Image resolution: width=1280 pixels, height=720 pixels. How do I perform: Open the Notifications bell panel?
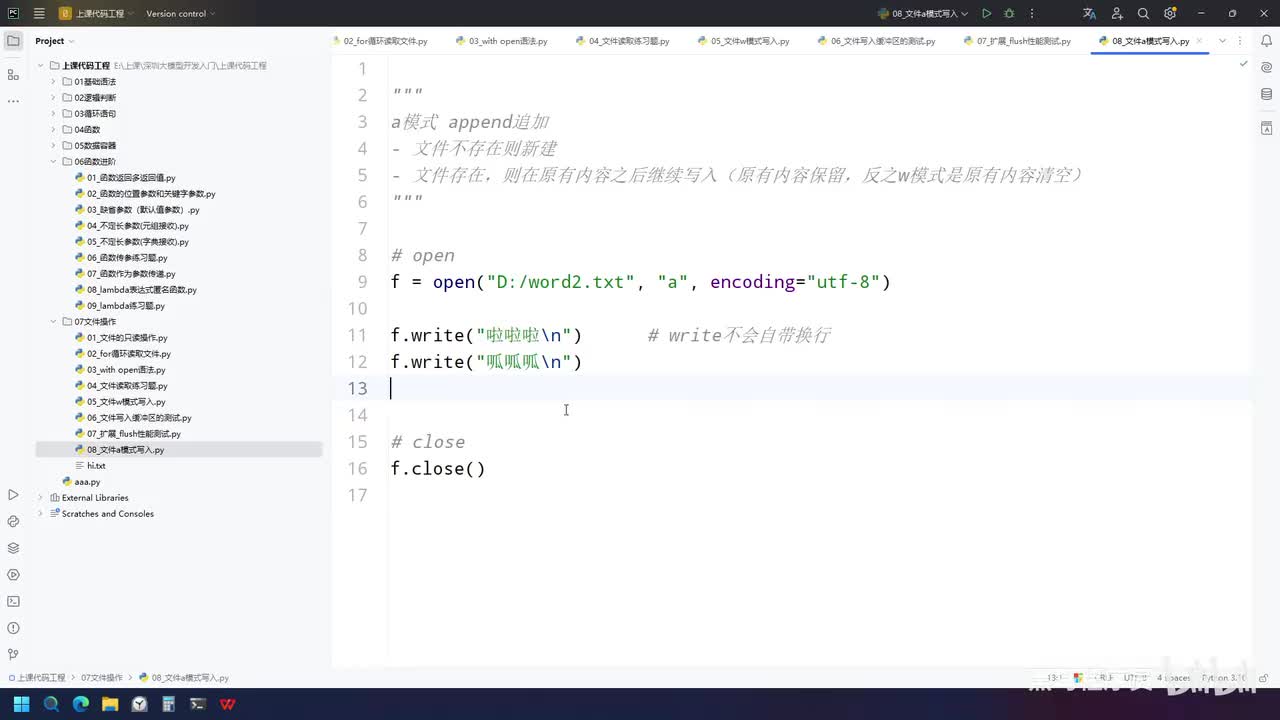(1266, 41)
